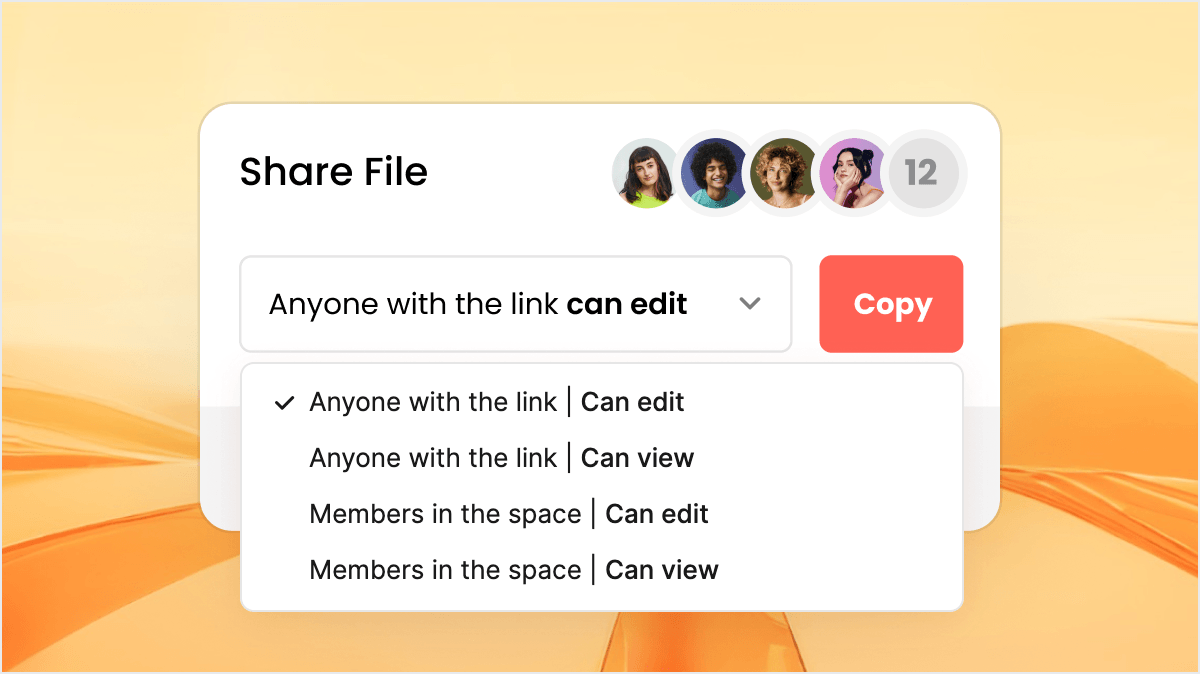Copy the shareable file link

click(890, 304)
